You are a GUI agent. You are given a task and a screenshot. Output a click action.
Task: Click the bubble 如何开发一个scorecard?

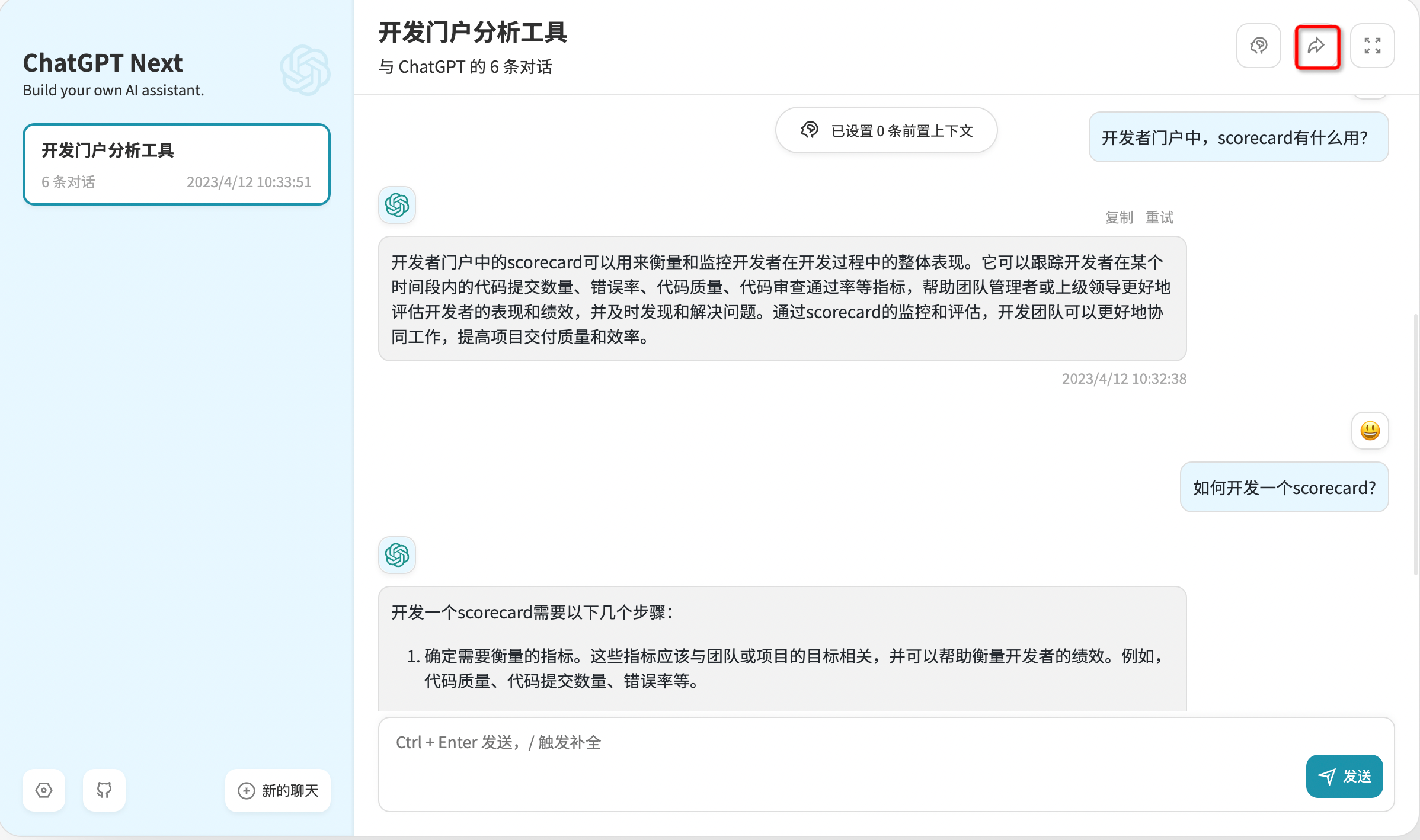point(1284,487)
